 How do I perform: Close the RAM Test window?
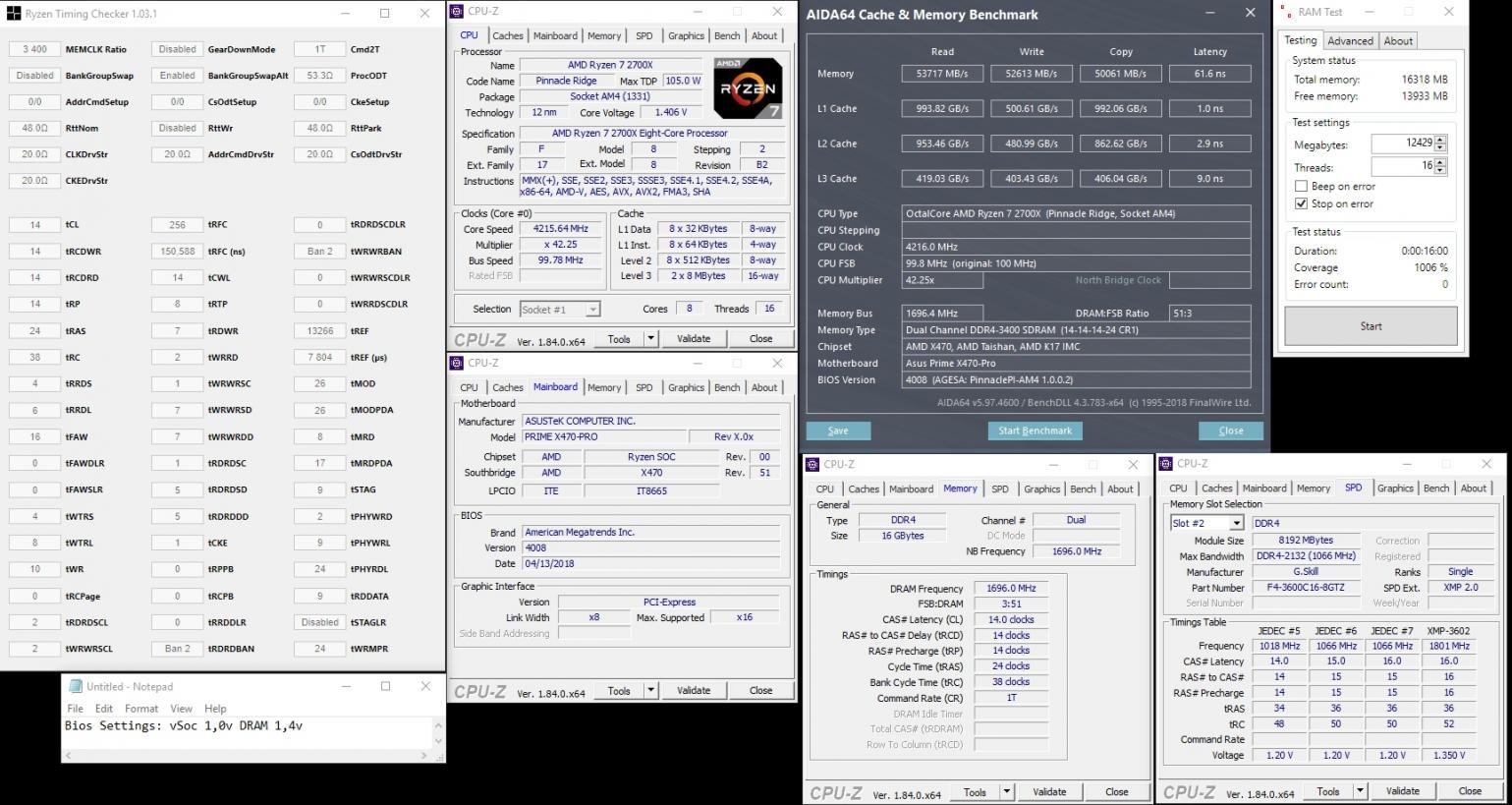coord(1448,12)
